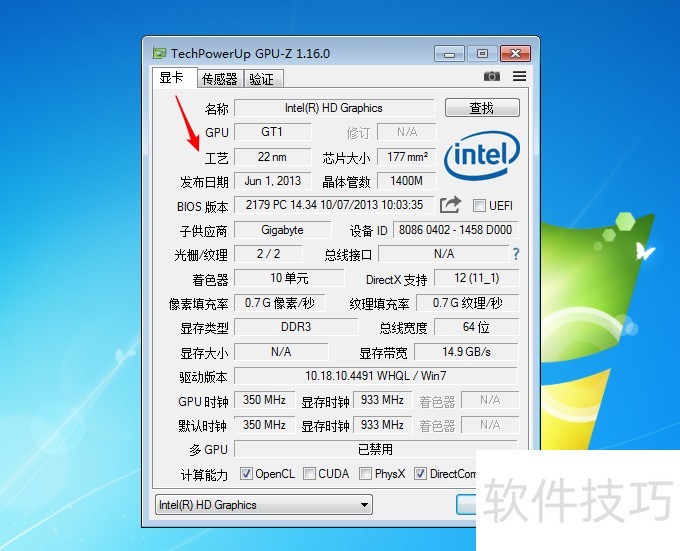Click the revision N/A field
The height and width of the screenshot is (551, 680).
[x=407, y=132]
